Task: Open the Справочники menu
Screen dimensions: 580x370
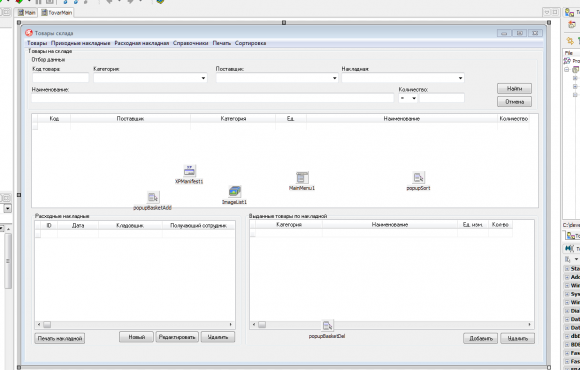Action: (x=190, y=43)
